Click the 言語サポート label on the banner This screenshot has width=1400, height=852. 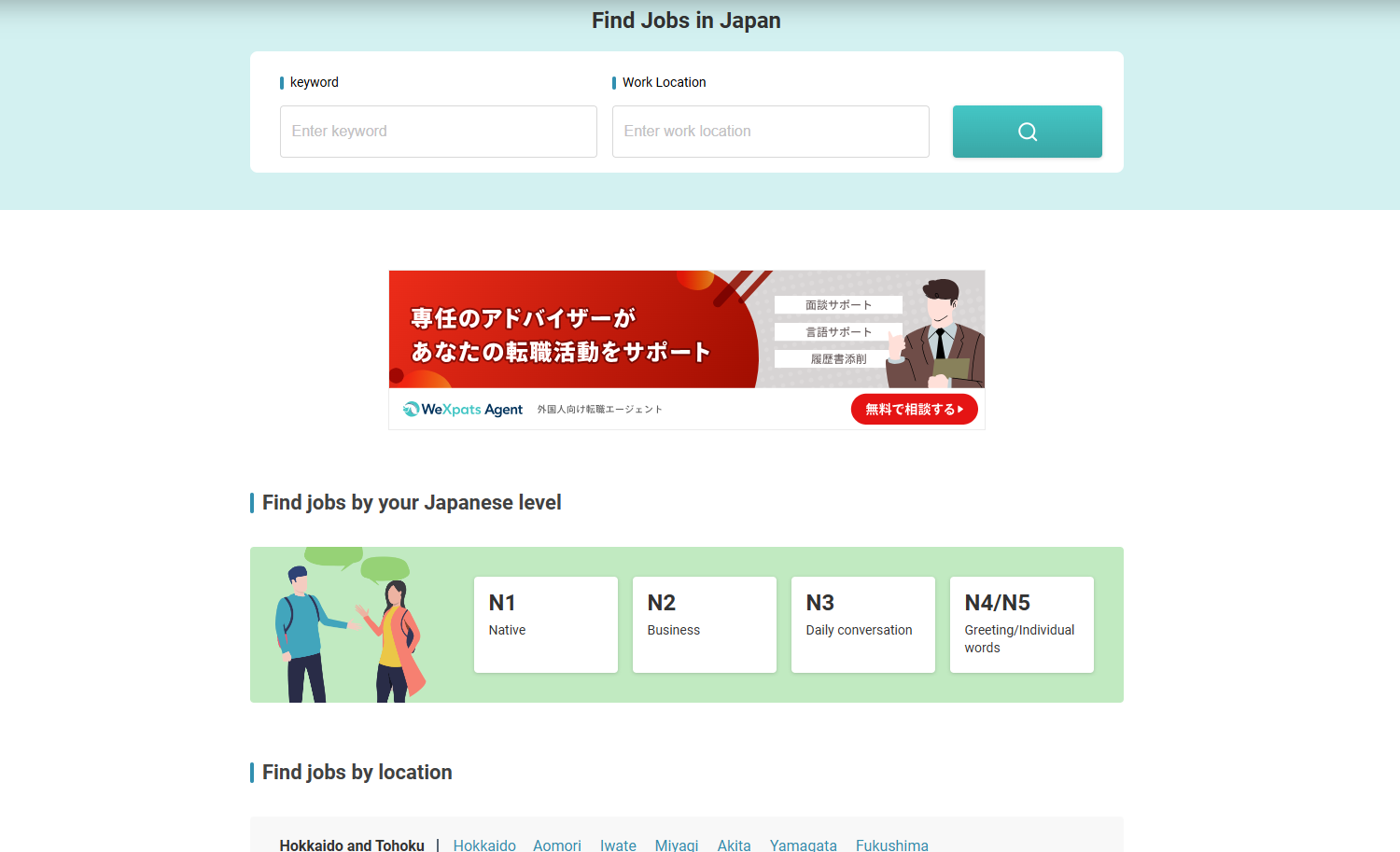tap(838, 331)
